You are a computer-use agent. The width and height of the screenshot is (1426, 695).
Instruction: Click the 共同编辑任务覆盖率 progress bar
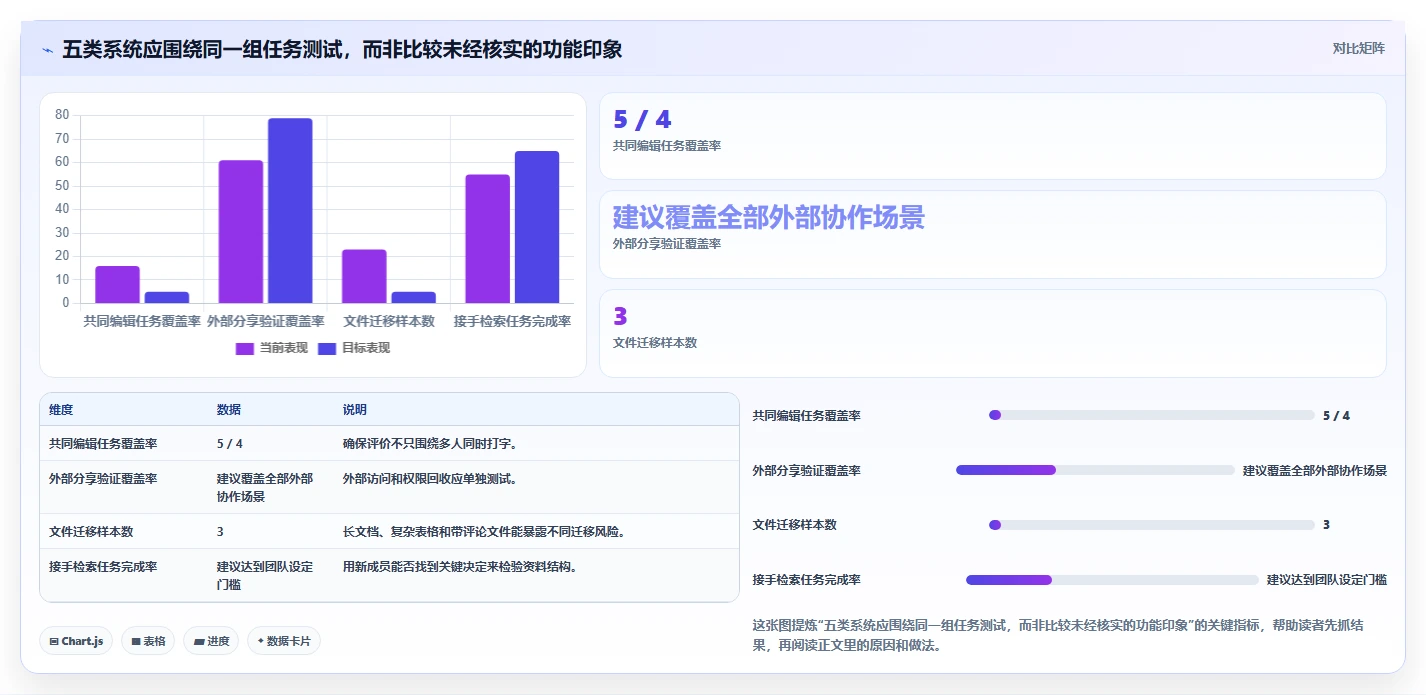(1151, 415)
